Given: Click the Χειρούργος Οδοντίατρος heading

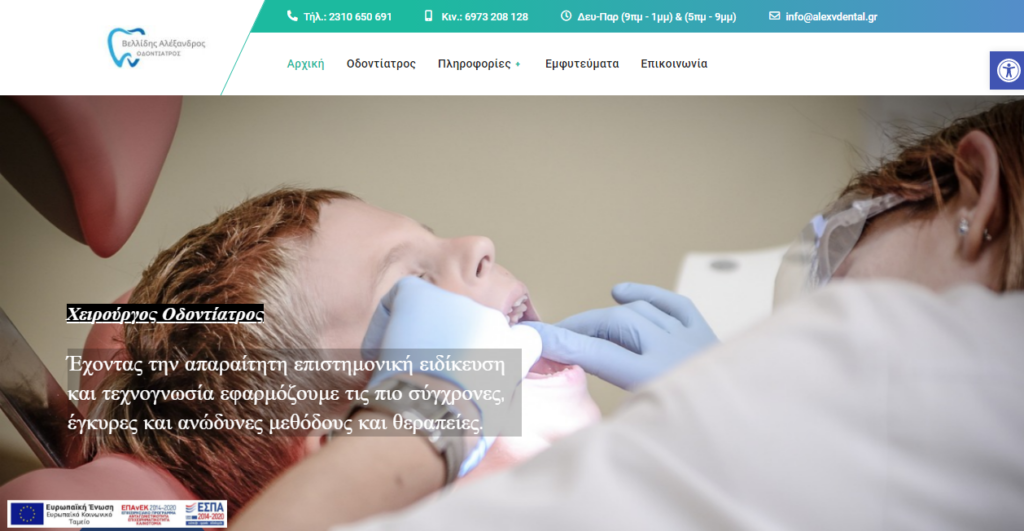Looking at the screenshot, I should (x=165, y=314).
